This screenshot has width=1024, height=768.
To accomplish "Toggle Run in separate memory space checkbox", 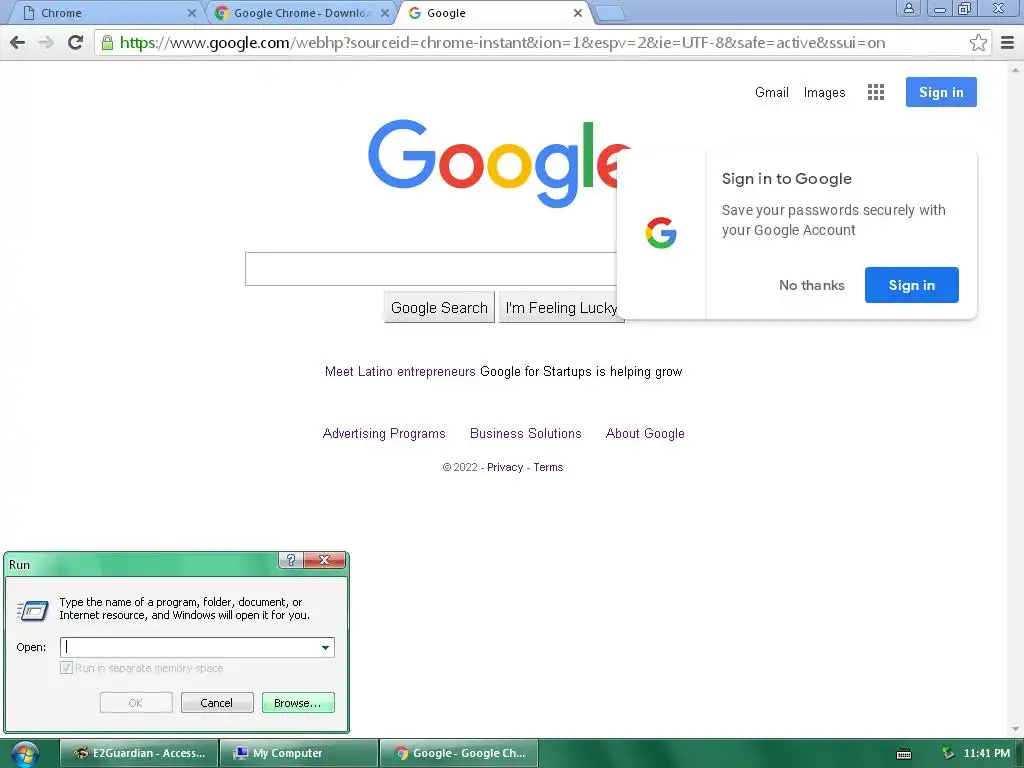I will click(x=66, y=668).
